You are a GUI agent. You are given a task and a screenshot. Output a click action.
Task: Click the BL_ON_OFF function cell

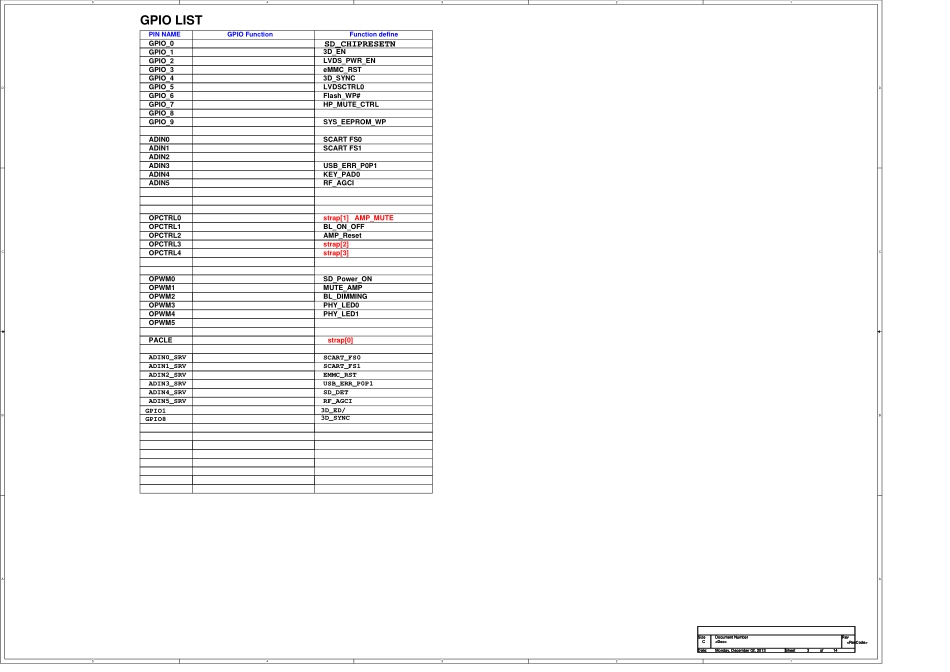[x=343, y=227]
